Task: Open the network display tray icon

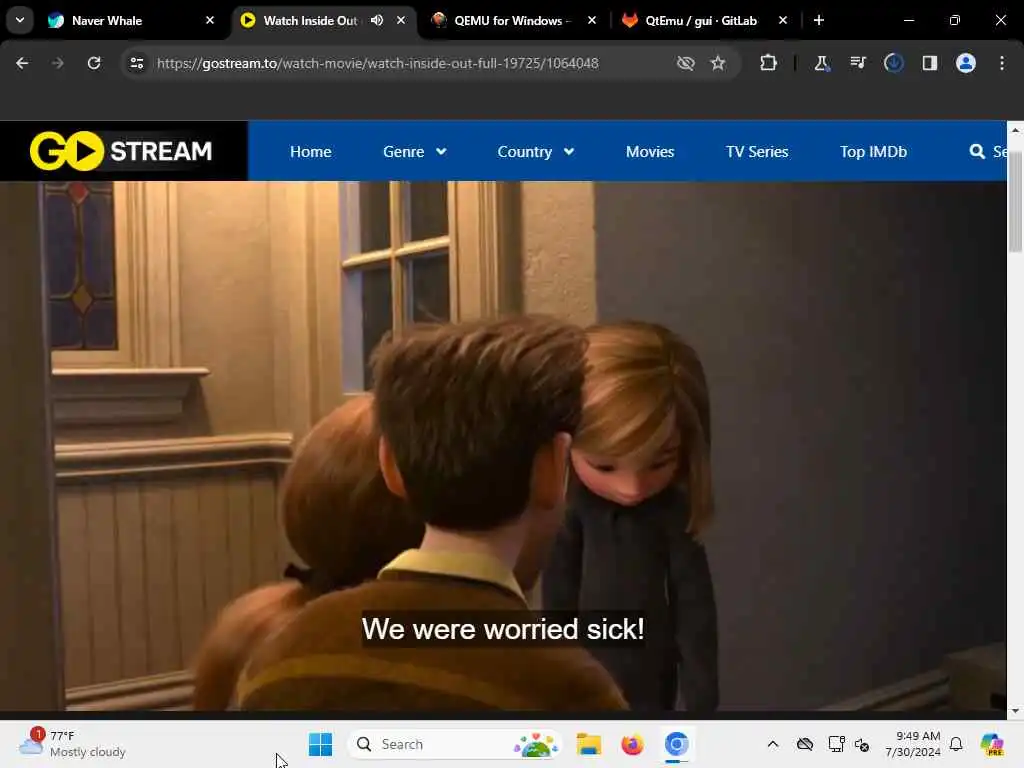Action: (x=836, y=744)
